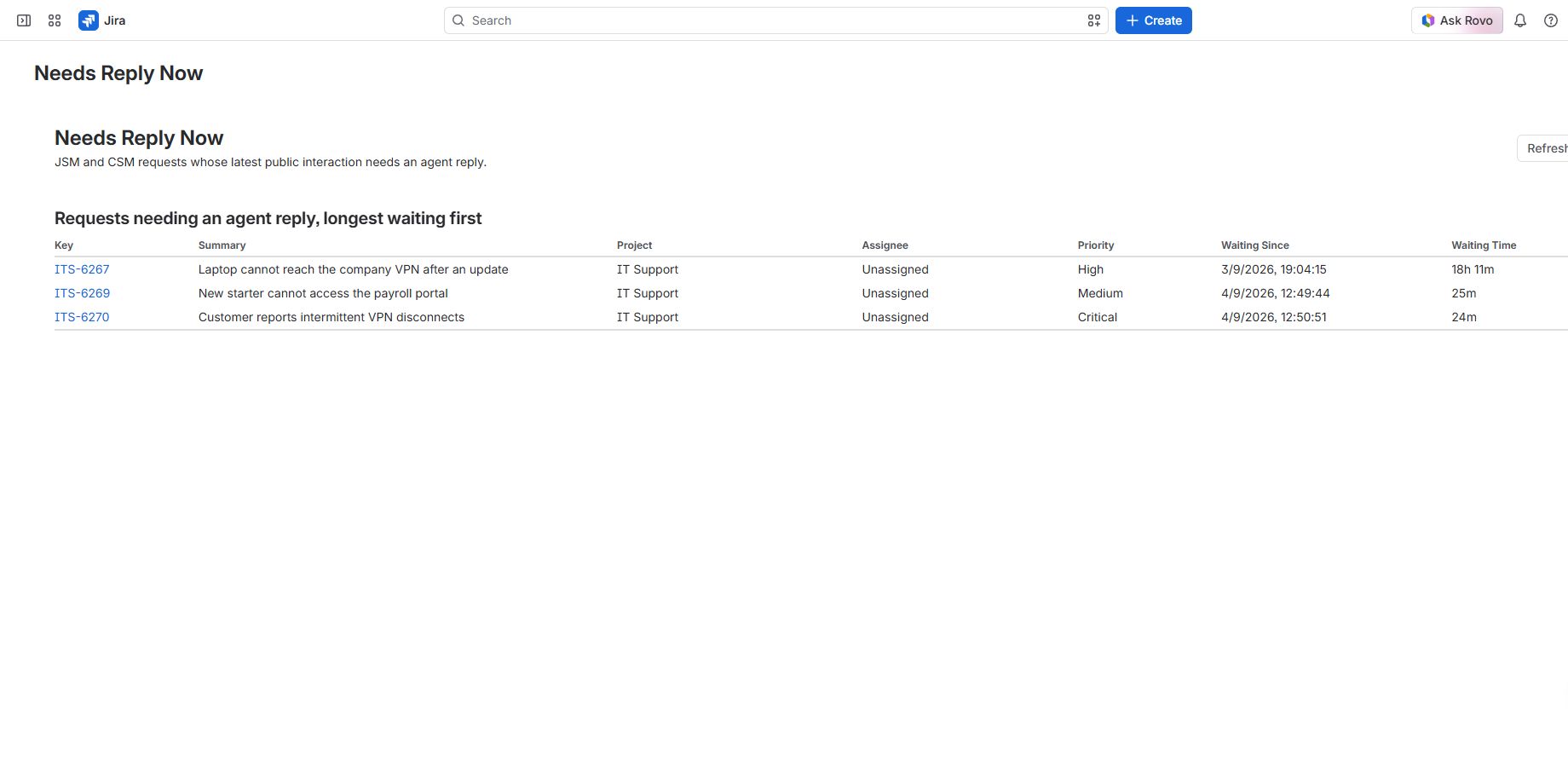This screenshot has width=1568, height=767.
Task: Click the Create button
Action: pos(1154,20)
